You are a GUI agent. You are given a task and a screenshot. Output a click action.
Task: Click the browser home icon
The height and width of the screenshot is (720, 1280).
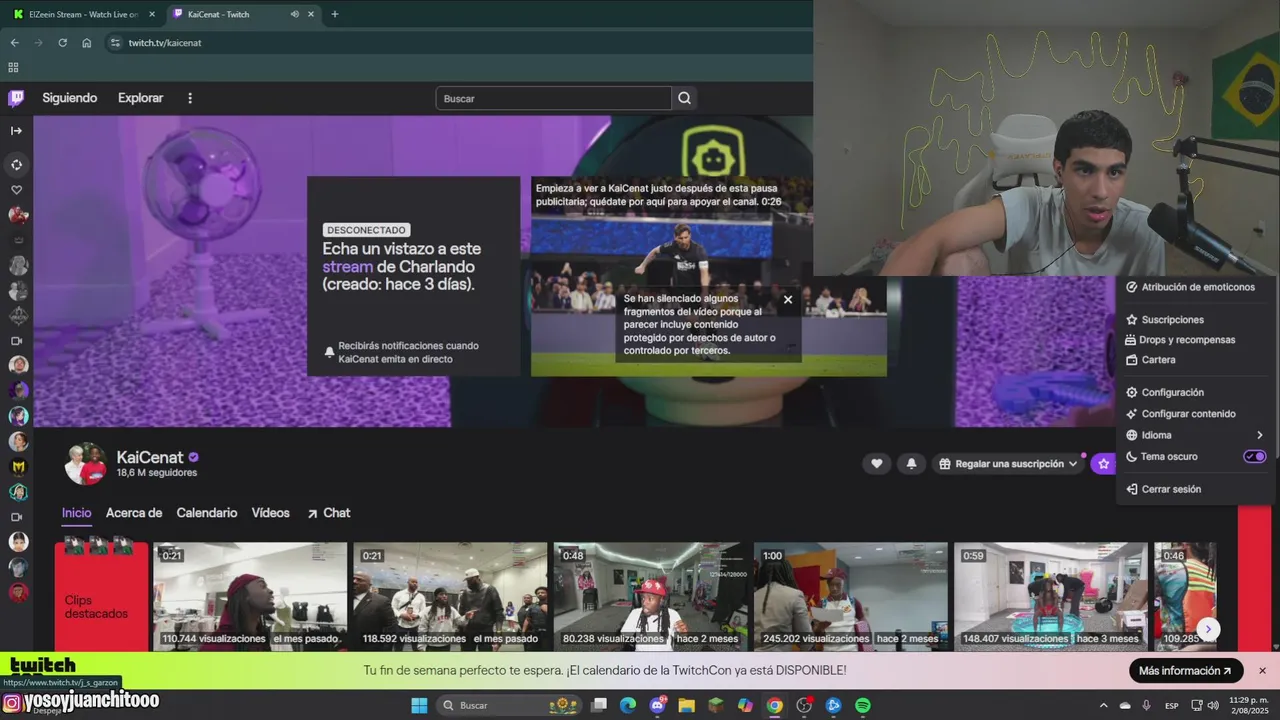tap(87, 43)
